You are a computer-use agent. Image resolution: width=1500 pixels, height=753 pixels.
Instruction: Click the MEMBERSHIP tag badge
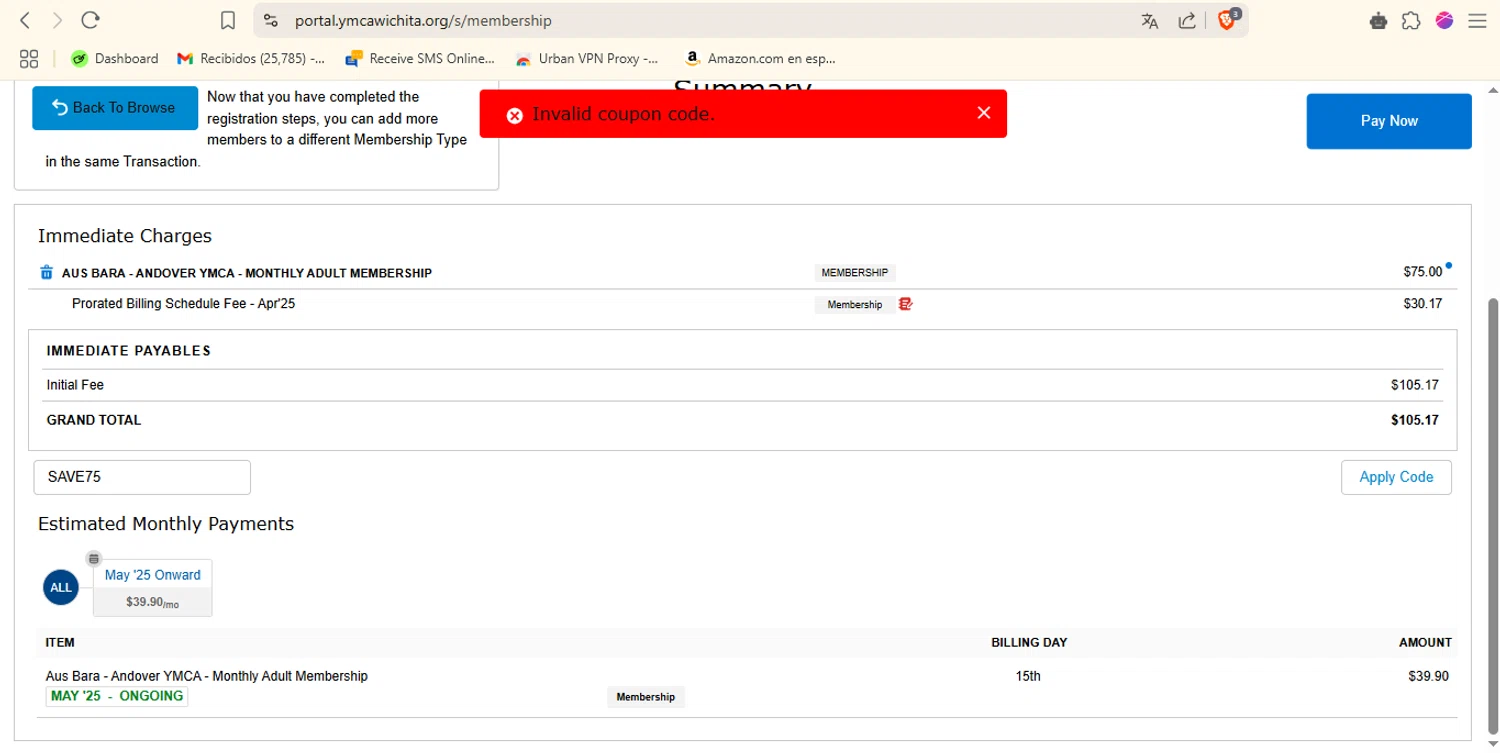(854, 272)
